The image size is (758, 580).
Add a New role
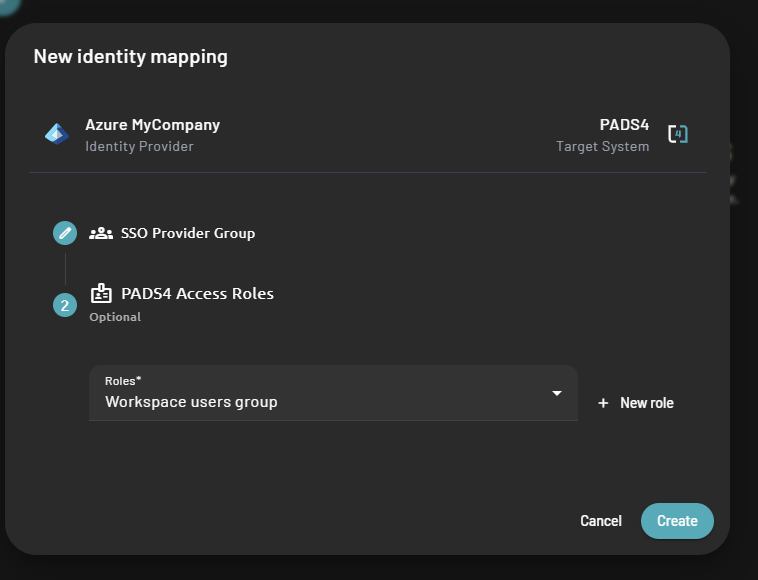coord(636,403)
